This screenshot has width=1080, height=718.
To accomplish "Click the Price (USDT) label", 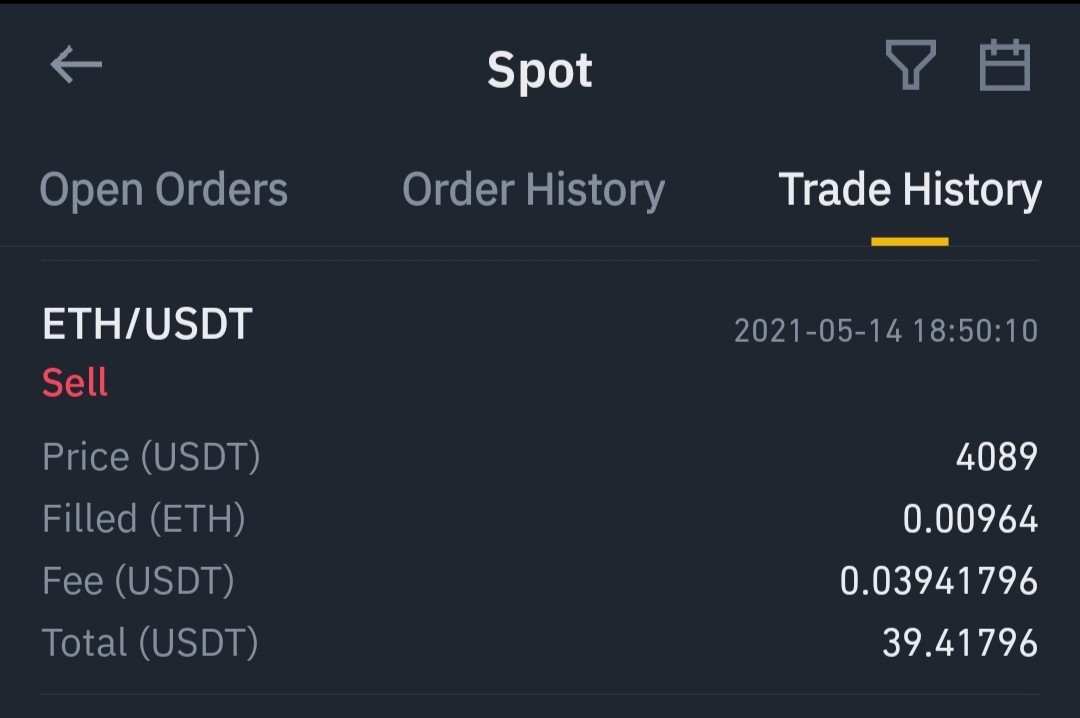I will pyautogui.click(x=151, y=457).
